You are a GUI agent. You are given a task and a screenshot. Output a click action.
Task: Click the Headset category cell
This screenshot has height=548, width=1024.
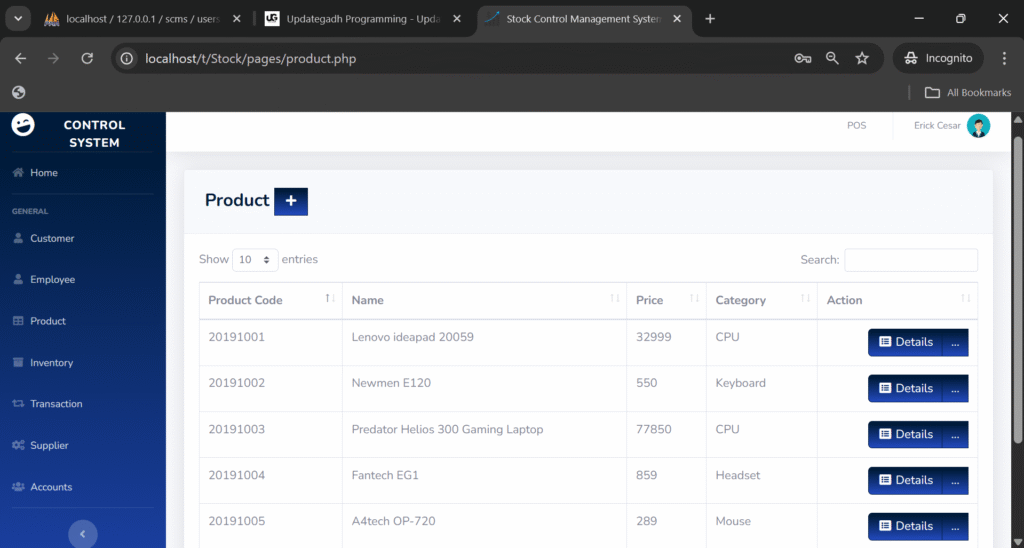click(761, 480)
